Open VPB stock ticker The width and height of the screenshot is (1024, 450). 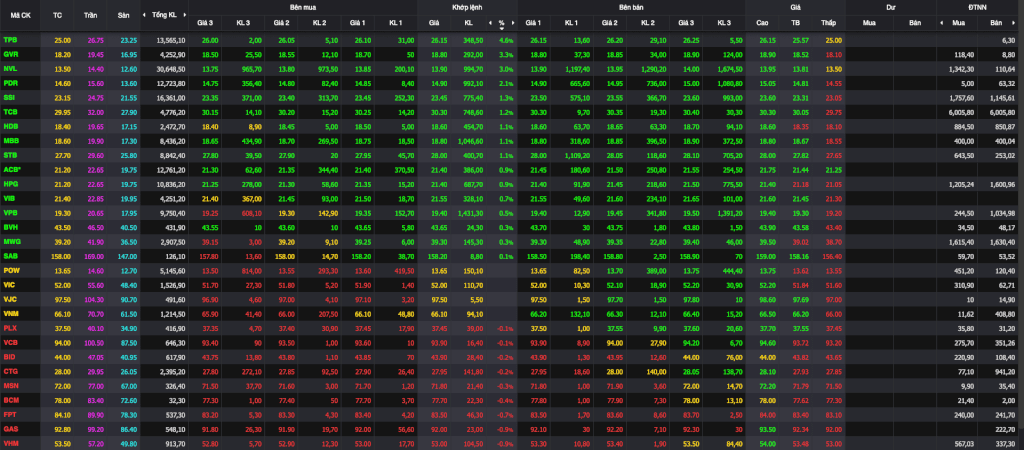tap(10, 212)
